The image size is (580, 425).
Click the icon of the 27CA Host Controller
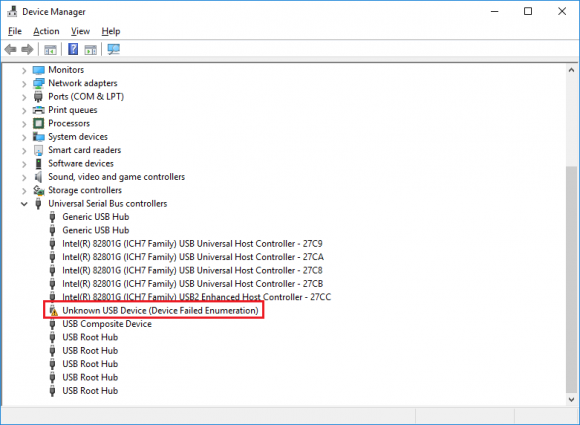53,257
